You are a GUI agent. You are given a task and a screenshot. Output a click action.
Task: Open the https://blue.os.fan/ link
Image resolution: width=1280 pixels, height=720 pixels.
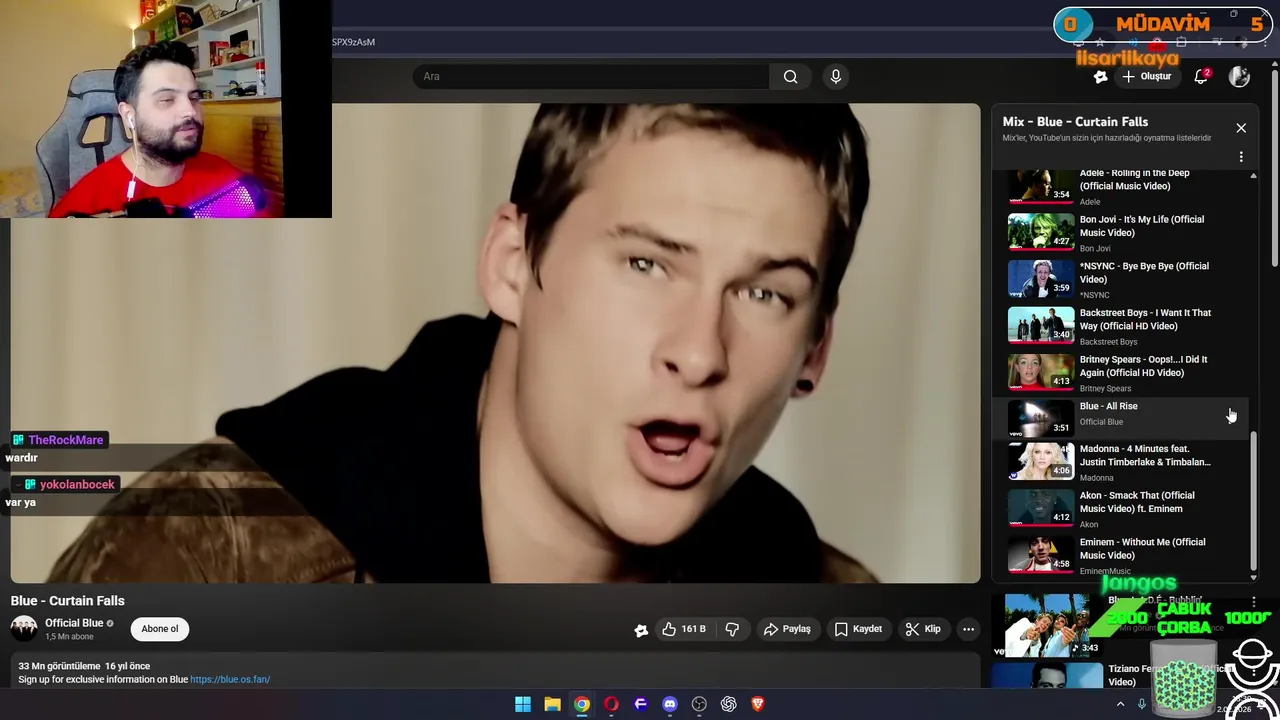(230, 679)
